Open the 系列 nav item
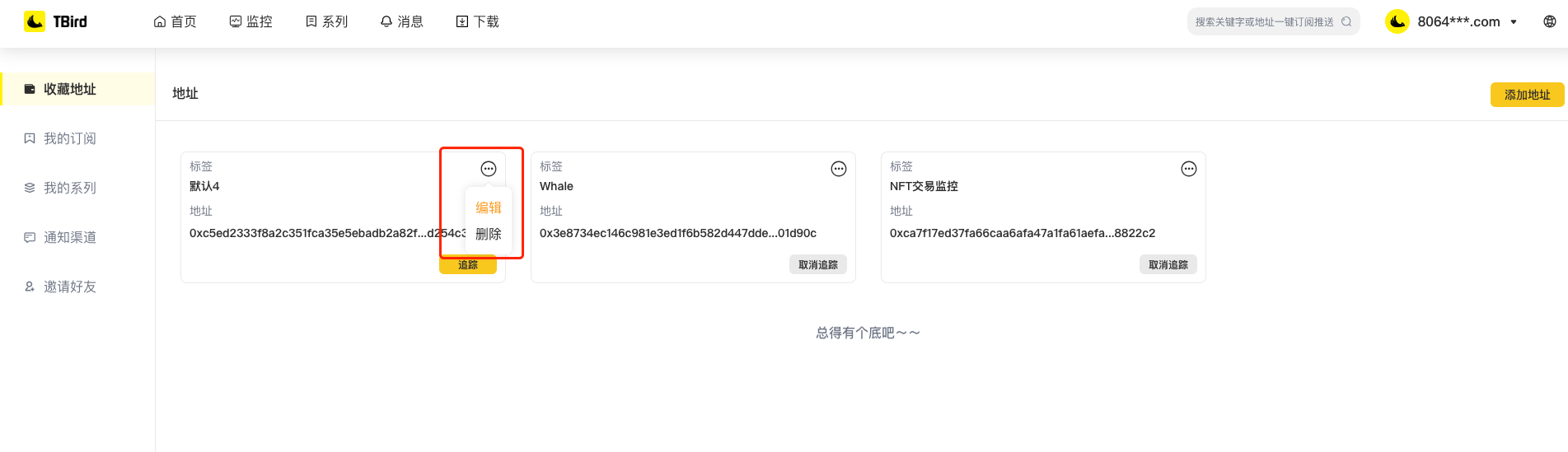The height and width of the screenshot is (452, 1568). tap(326, 21)
